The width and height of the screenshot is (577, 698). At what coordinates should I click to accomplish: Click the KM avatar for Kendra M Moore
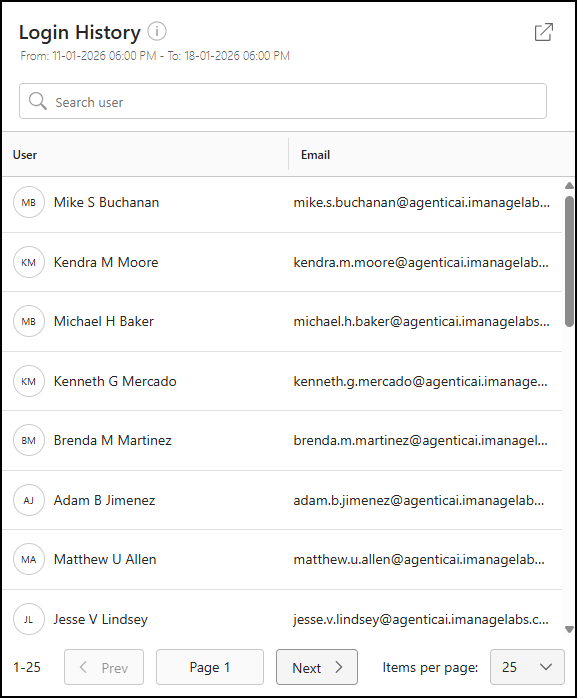pyautogui.click(x=29, y=262)
